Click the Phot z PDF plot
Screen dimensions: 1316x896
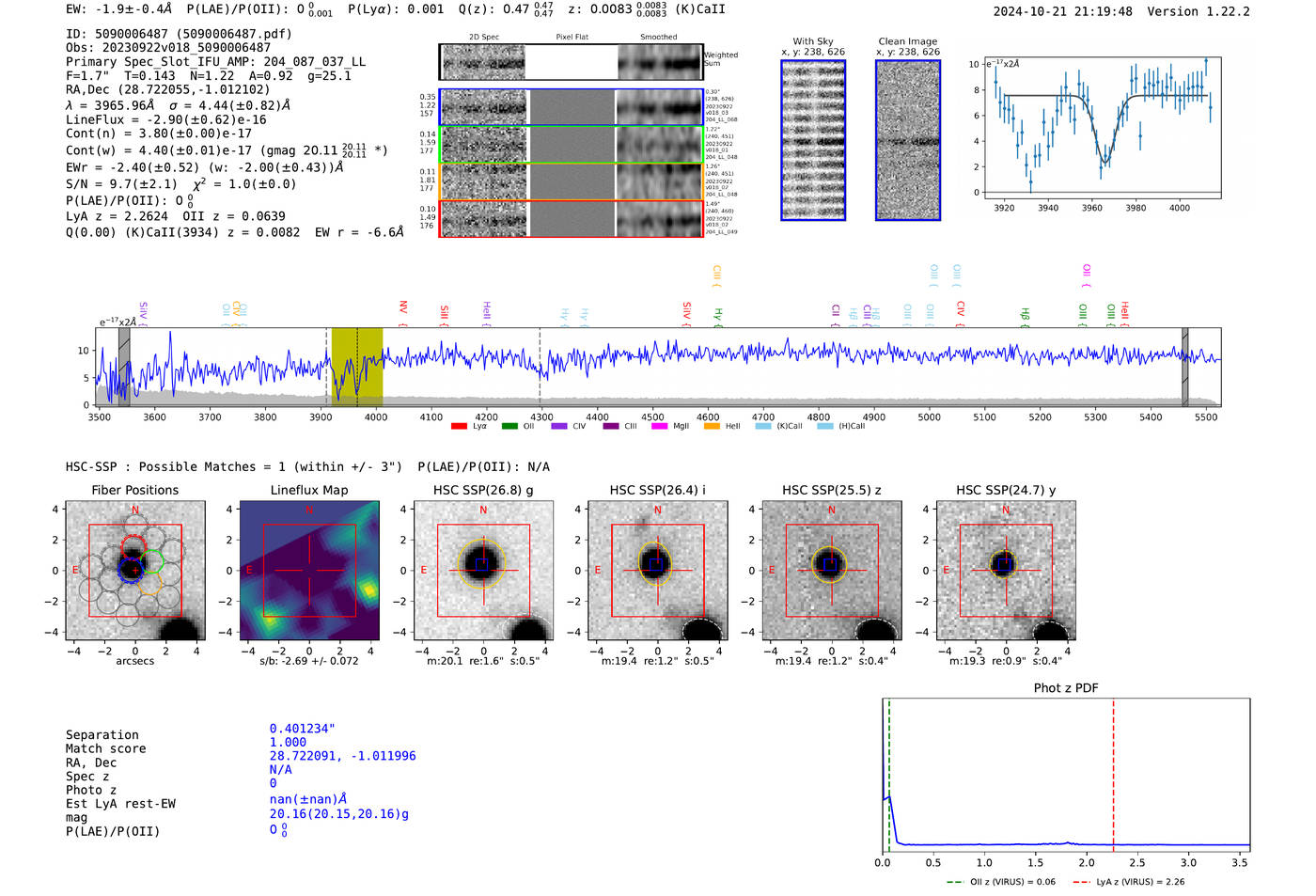pos(1066,775)
